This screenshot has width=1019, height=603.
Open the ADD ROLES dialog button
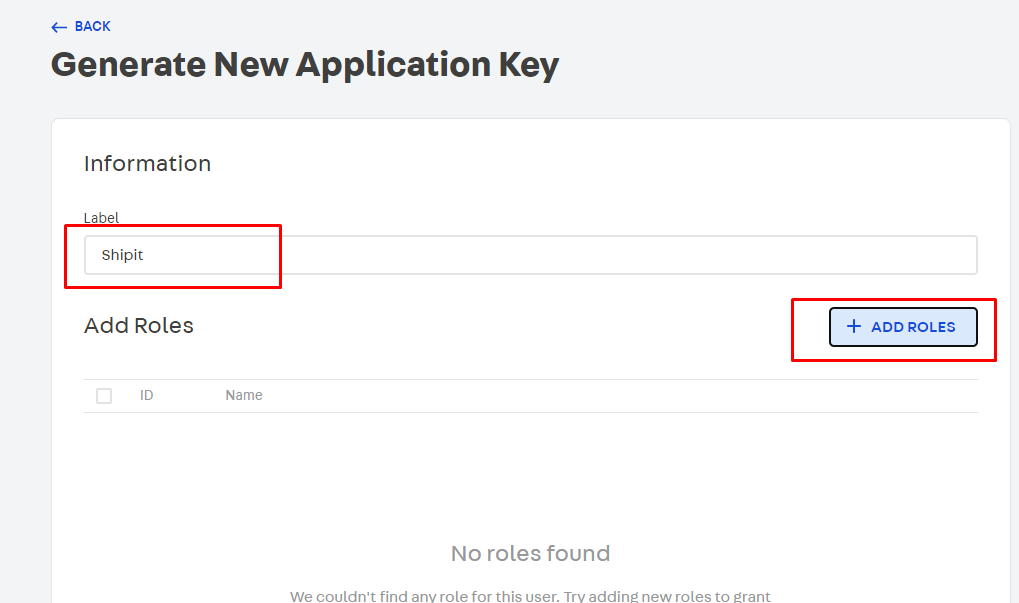point(903,327)
